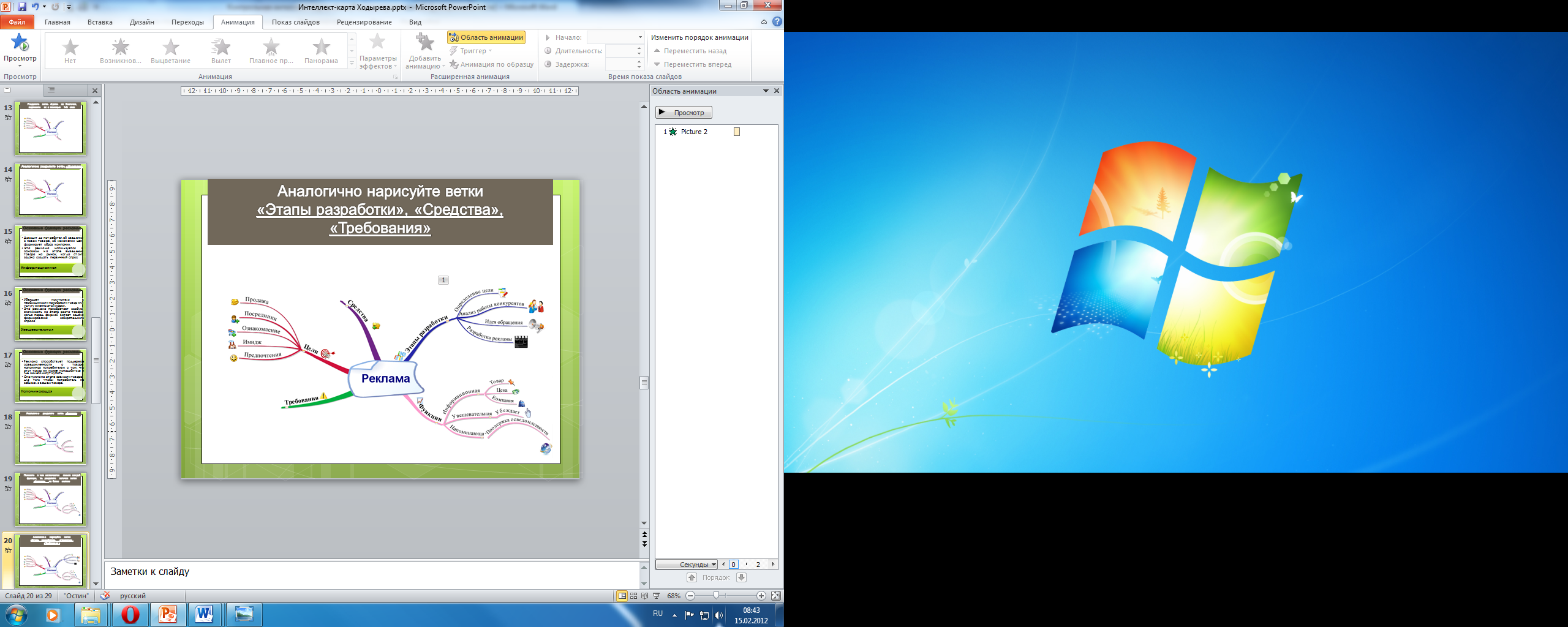Select the Возникновение animation effect
Screen dimensions: 1568x627
pyautogui.click(x=121, y=50)
